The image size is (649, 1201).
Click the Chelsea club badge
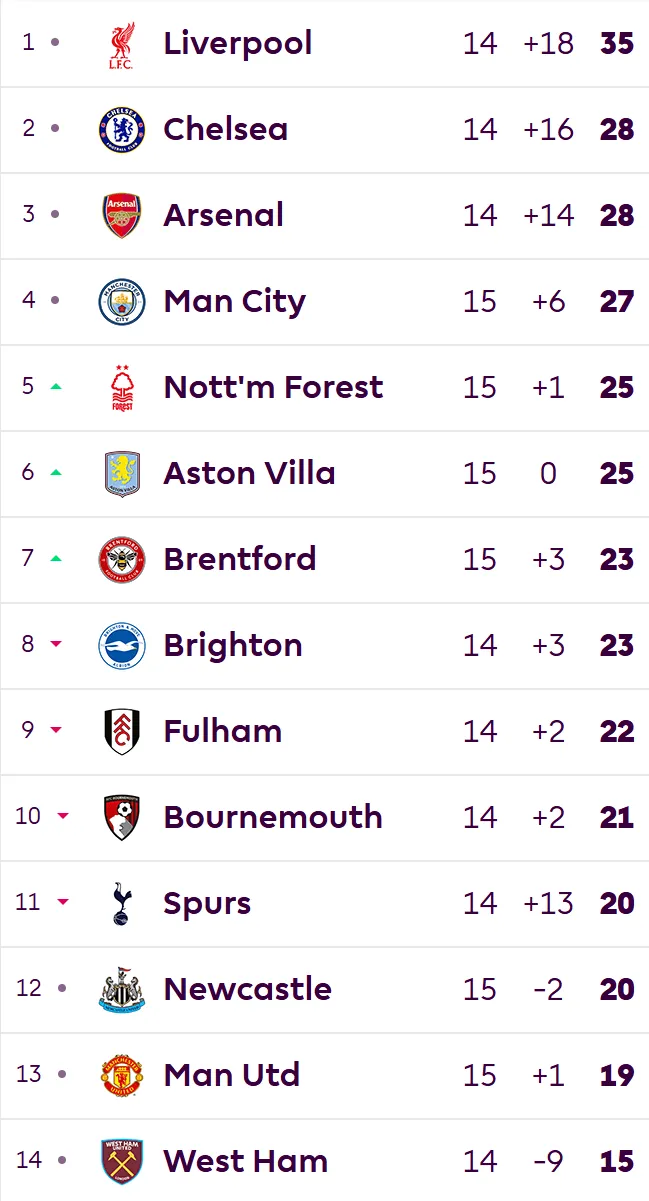[122, 130]
